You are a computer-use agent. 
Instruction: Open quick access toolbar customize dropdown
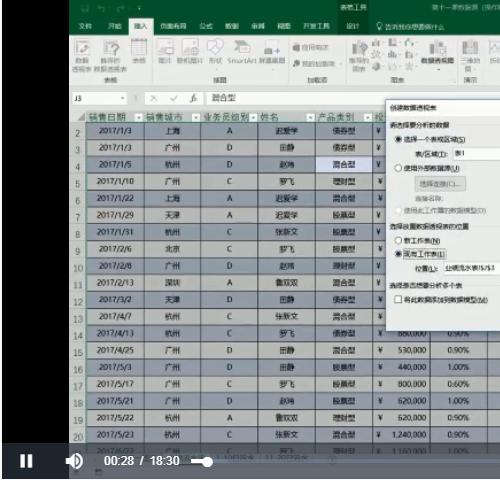(139, 8)
